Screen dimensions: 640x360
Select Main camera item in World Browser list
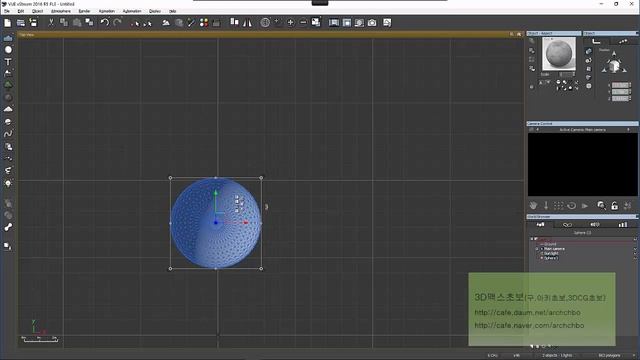[554, 249]
